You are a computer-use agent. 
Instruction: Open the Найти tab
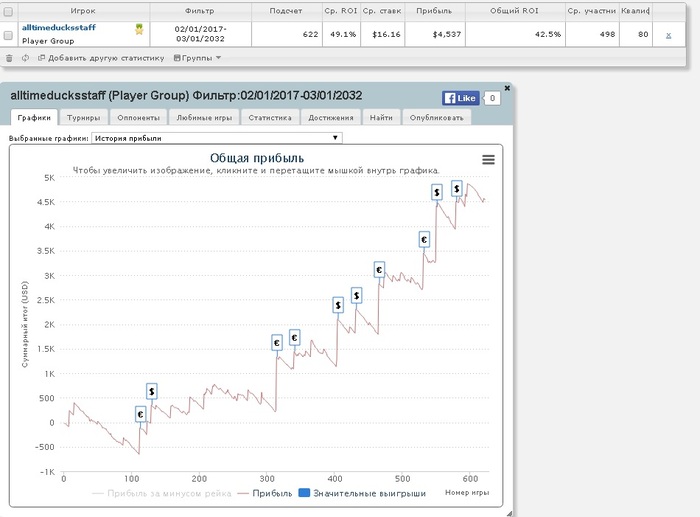(381, 117)
